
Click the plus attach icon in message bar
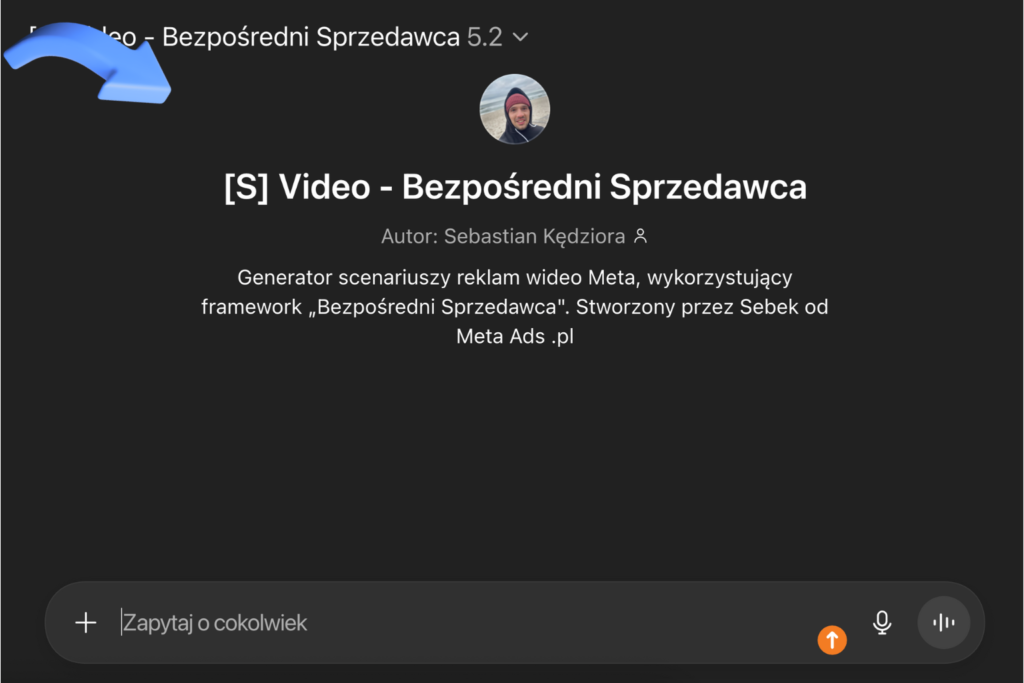(x=86, y=623)
